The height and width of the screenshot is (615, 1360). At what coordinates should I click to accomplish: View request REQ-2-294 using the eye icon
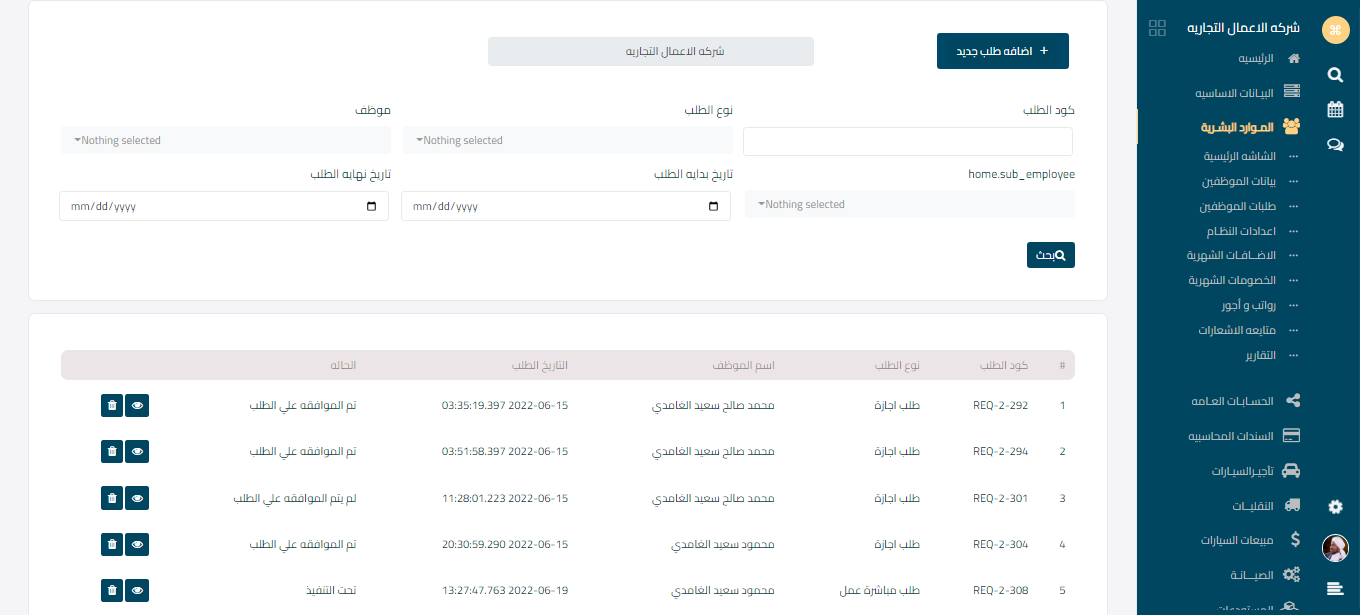pos(138,452)
